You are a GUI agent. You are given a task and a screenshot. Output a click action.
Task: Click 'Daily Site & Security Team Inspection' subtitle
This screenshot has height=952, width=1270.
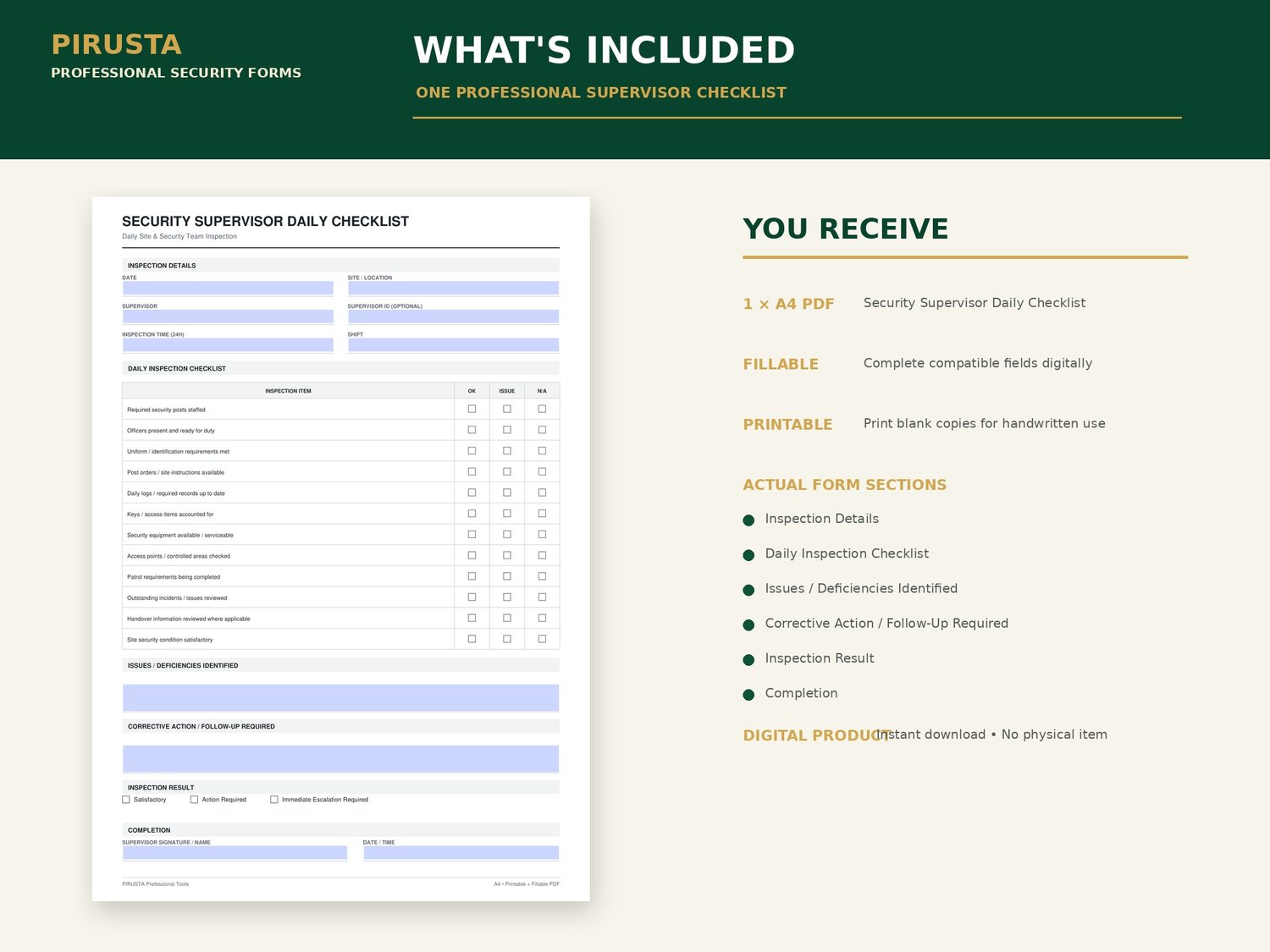[x=179, y=236]
